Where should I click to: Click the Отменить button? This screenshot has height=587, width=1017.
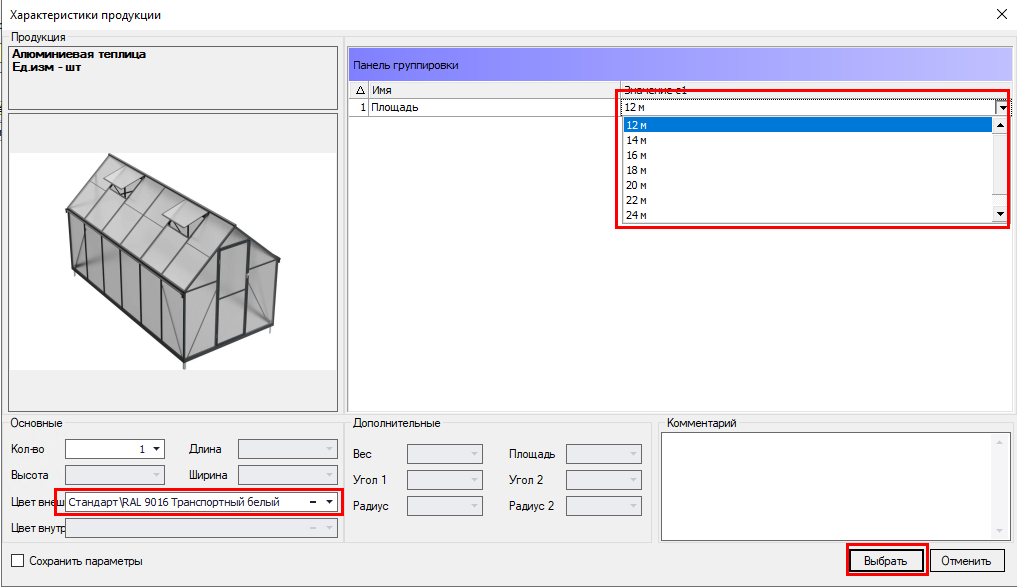point(966,560)
